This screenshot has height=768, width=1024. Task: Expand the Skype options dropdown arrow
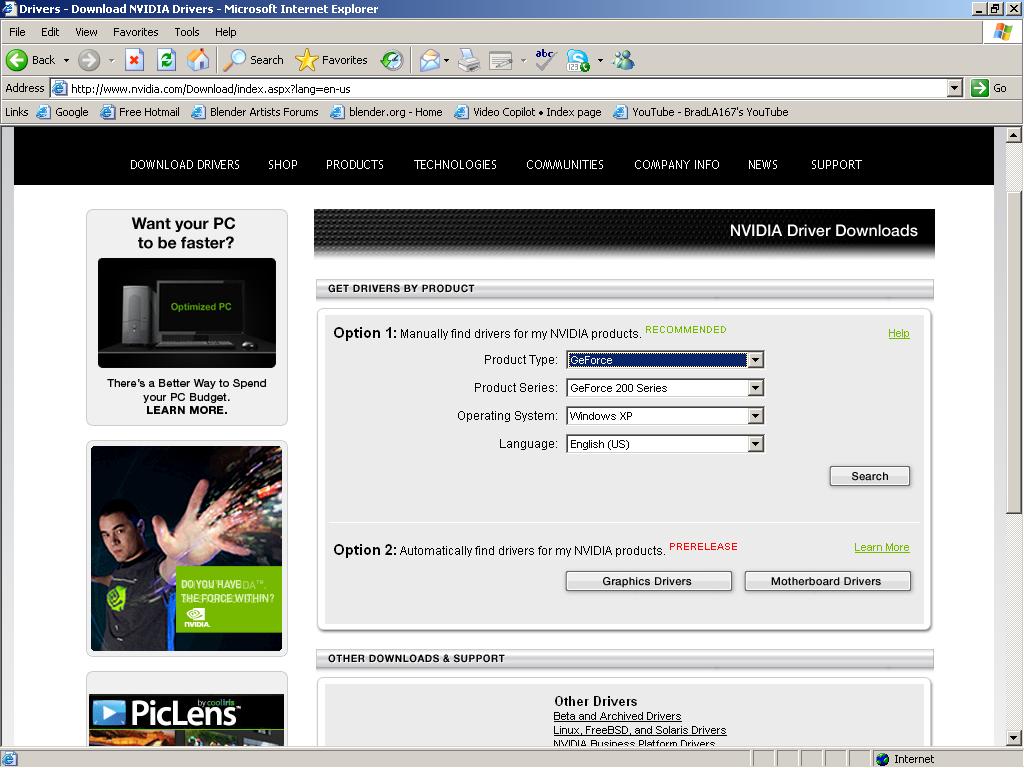(x=600, y=60)
